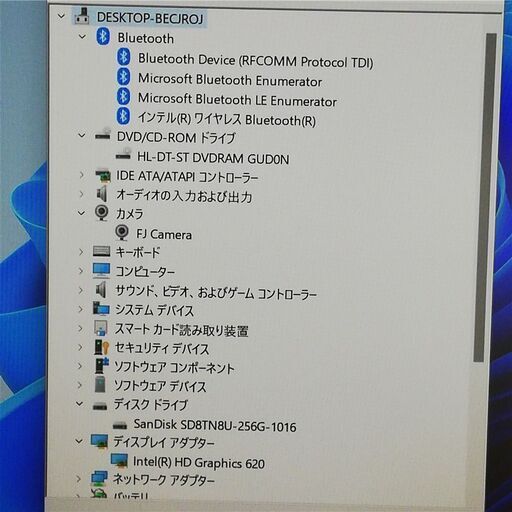Collapse the カメラ category
Screen dimensions: 512x512
tap(81, 213)
